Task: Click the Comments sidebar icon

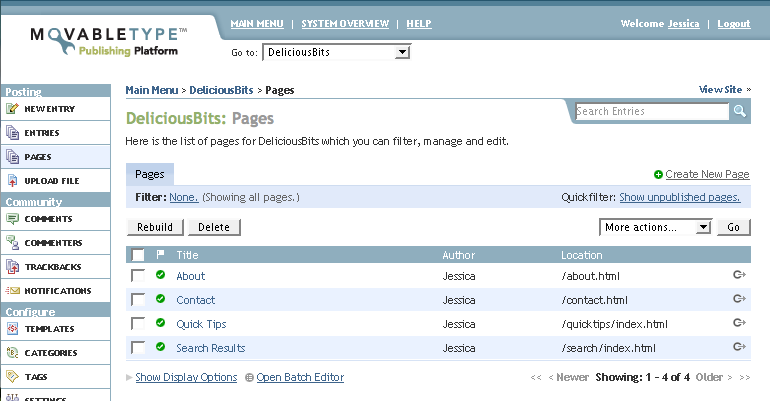Action: pos(13,219)
